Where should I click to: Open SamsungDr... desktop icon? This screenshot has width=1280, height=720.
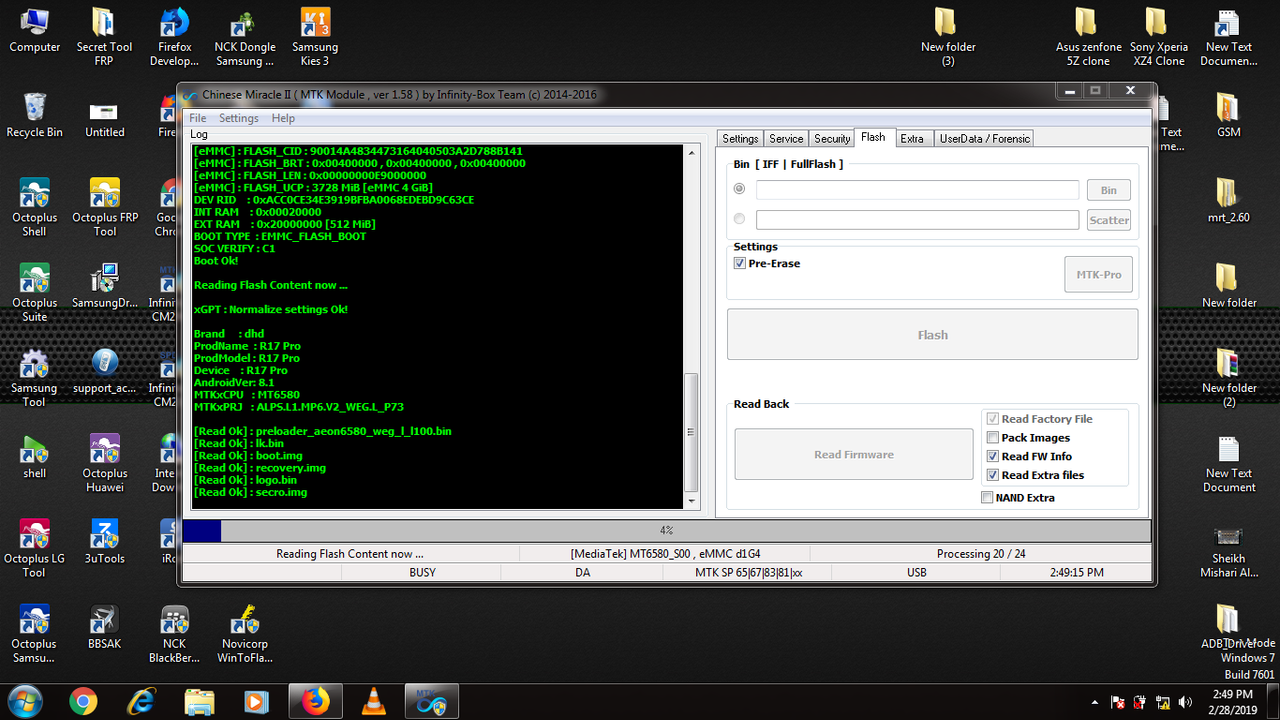pos(104,287)
